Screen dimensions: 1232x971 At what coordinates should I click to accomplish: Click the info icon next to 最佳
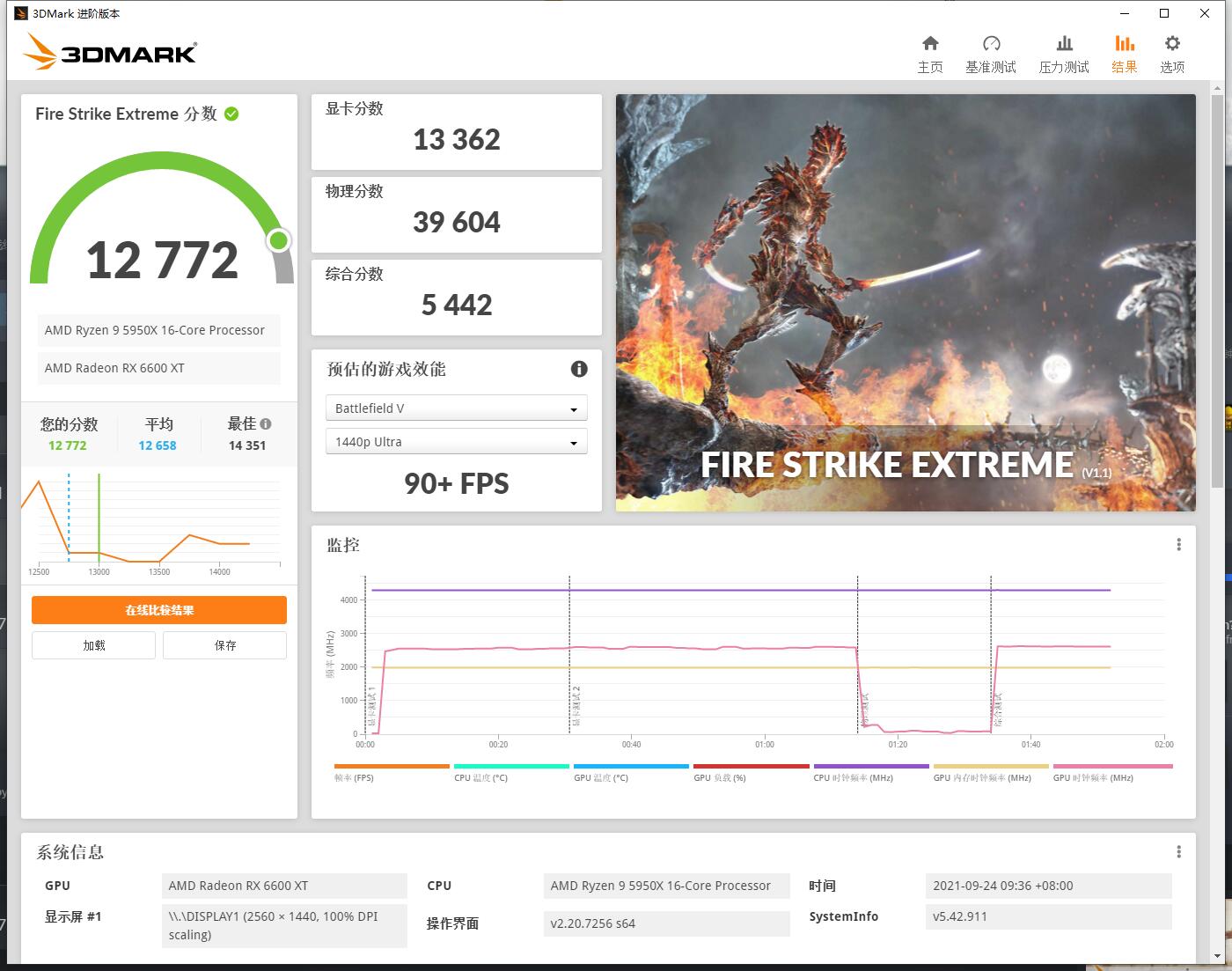pyautogui.click(x=266, y=423)
